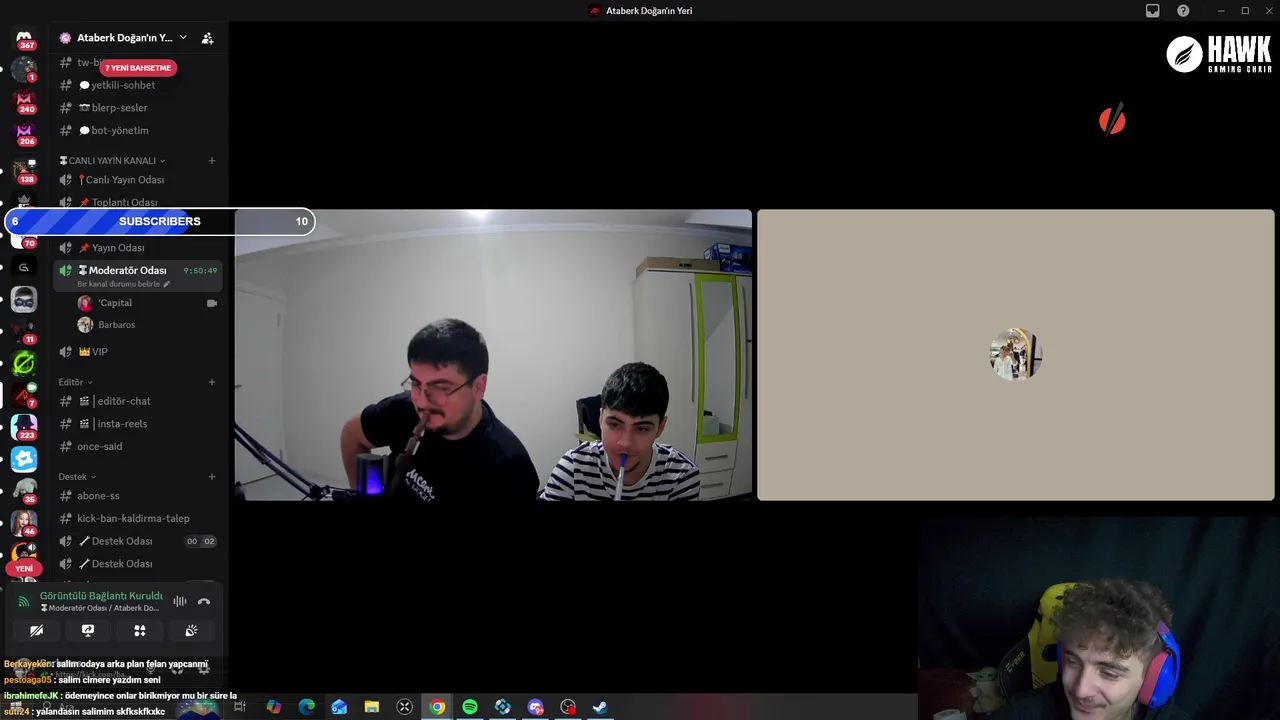The image size is (1280, 720).
Task: Open Google Chrome from the taskbar
Action: (x=437, y=707)
